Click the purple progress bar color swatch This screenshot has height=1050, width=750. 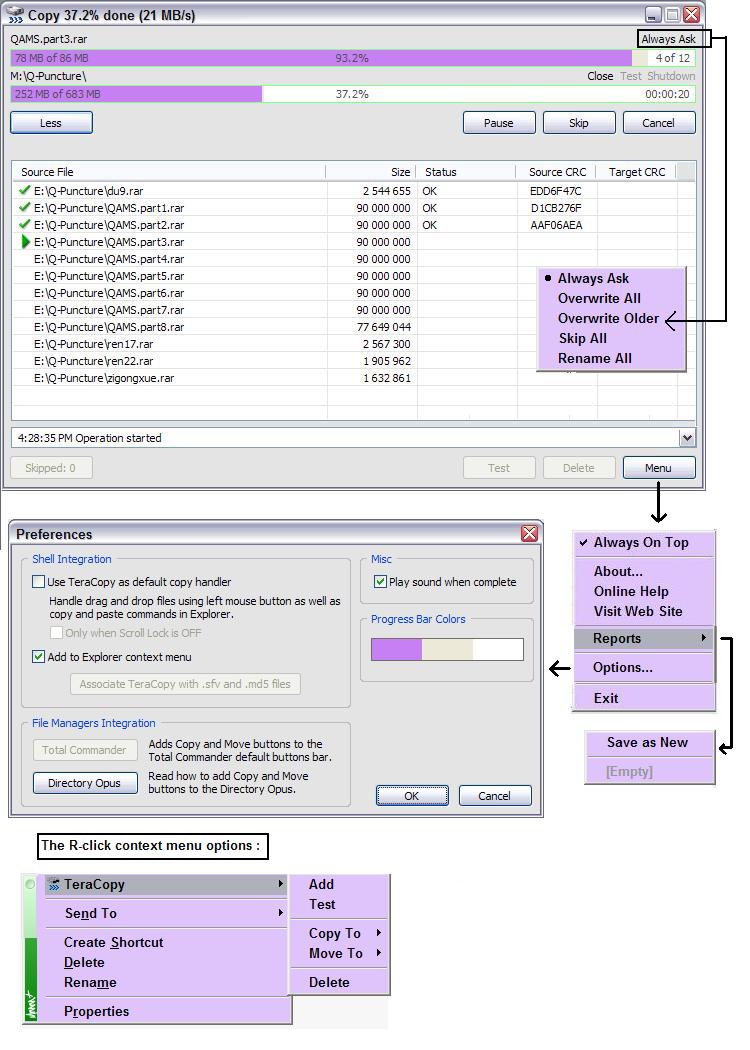(396, 649)
